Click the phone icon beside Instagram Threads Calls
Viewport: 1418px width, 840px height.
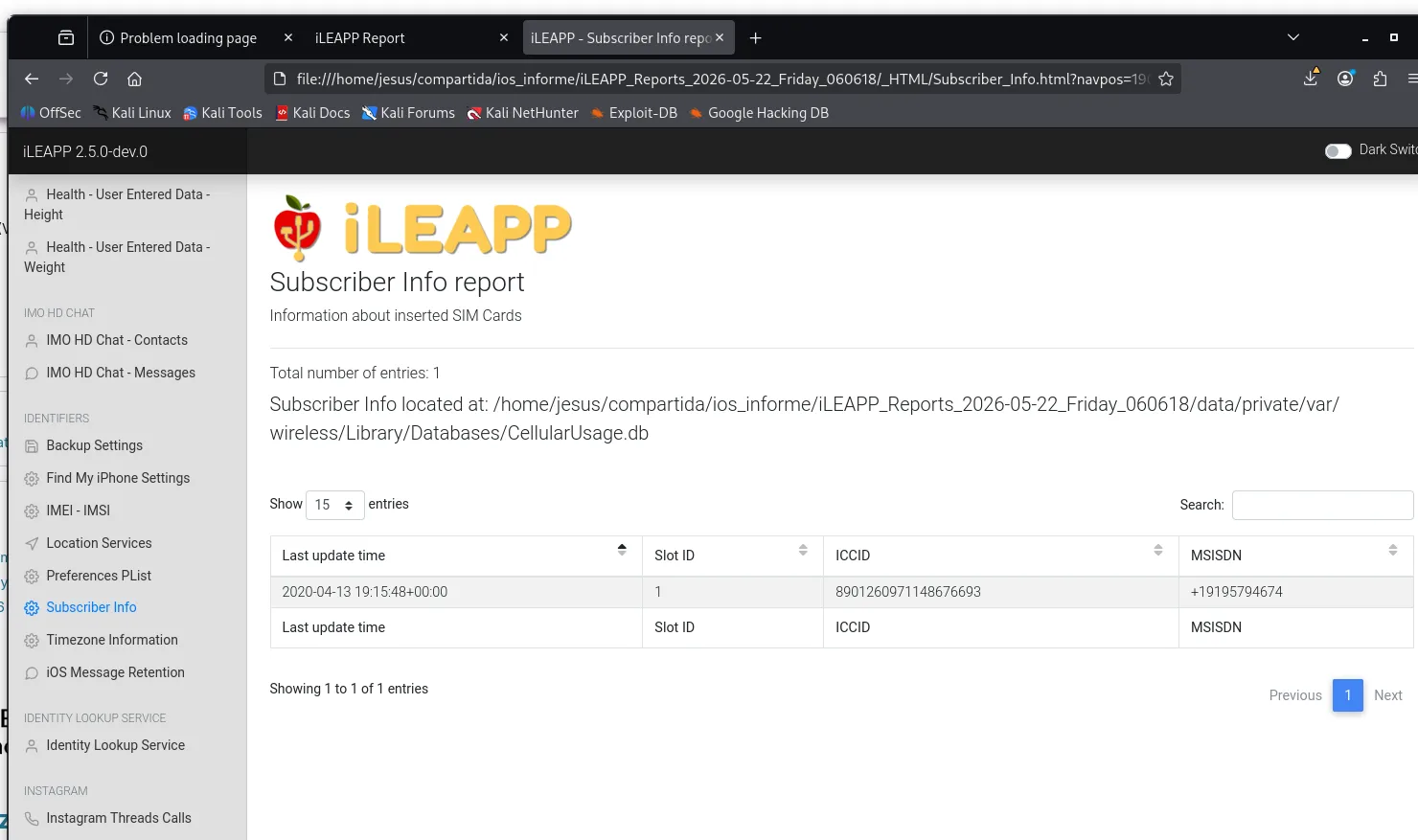tap(32, 819)
